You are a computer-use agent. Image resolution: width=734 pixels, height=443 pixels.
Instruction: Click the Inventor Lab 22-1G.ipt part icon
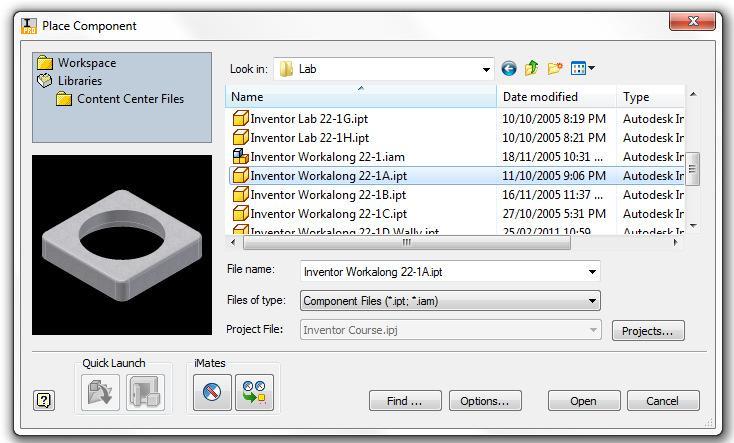point(240,118)
